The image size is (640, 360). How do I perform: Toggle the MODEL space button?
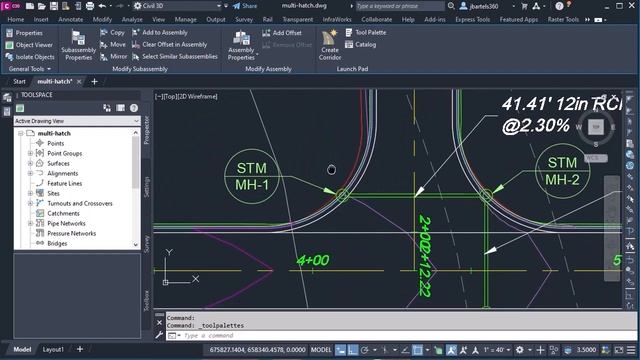click(x=321, y=350)
